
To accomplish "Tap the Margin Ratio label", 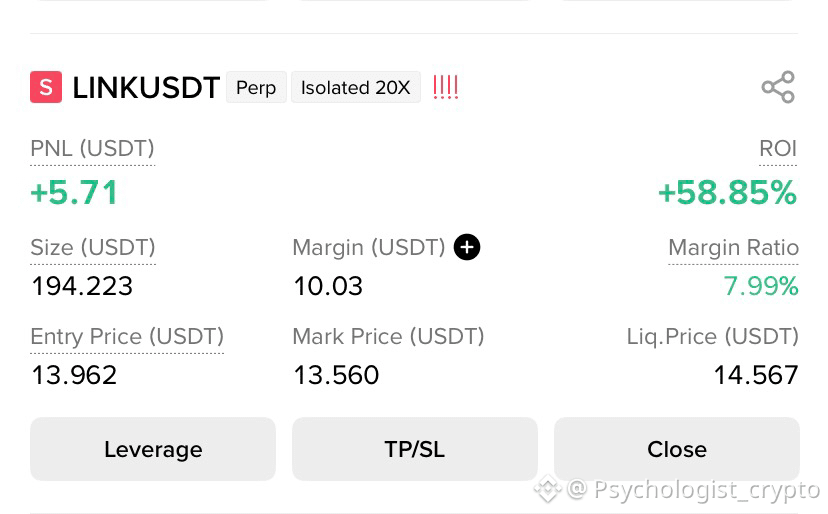I will (733, 248).
